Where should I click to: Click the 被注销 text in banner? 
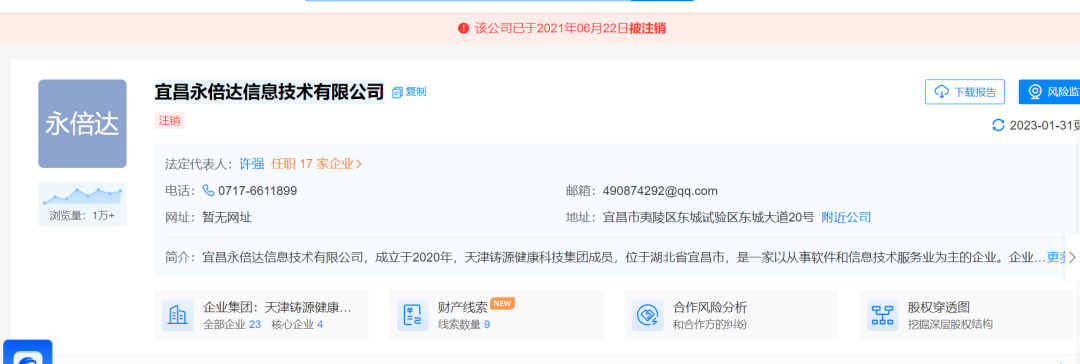pos(647,28)
